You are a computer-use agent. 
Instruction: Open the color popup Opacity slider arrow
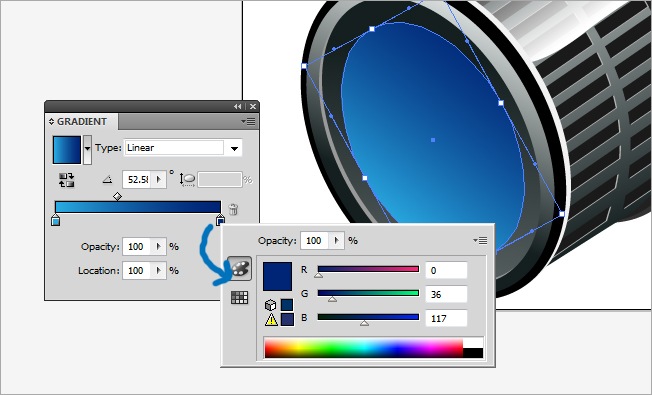coord(336,241)
